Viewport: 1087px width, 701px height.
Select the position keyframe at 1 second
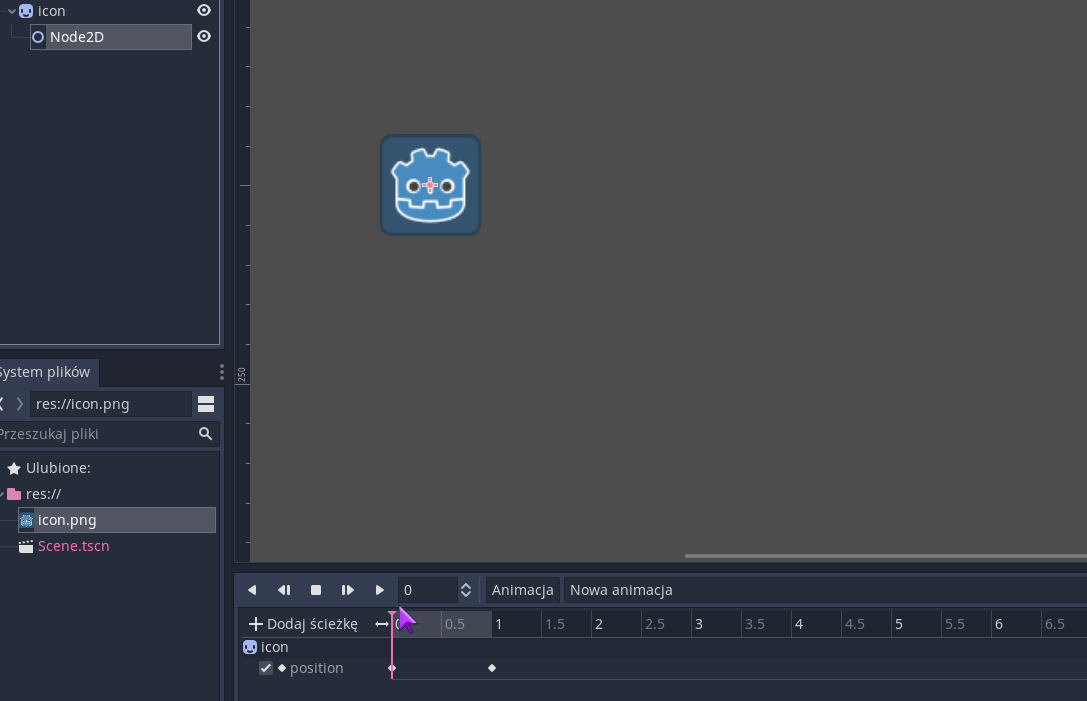point(492,668)
